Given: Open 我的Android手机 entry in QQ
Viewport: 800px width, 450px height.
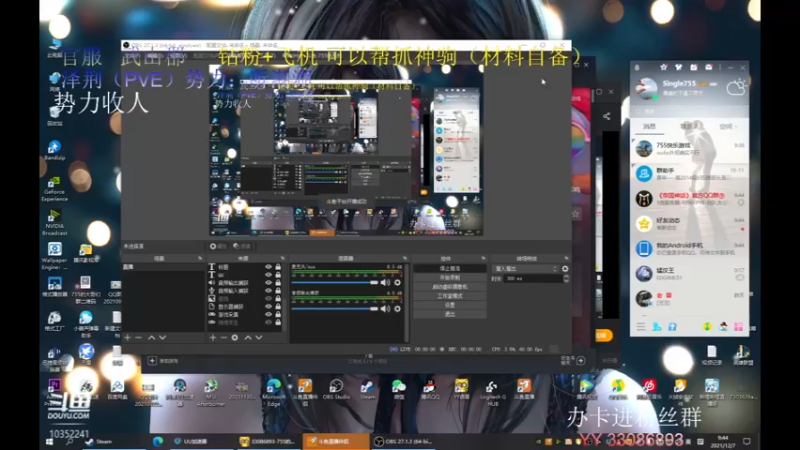Looking at the screenshot, I should pos(689,248).
